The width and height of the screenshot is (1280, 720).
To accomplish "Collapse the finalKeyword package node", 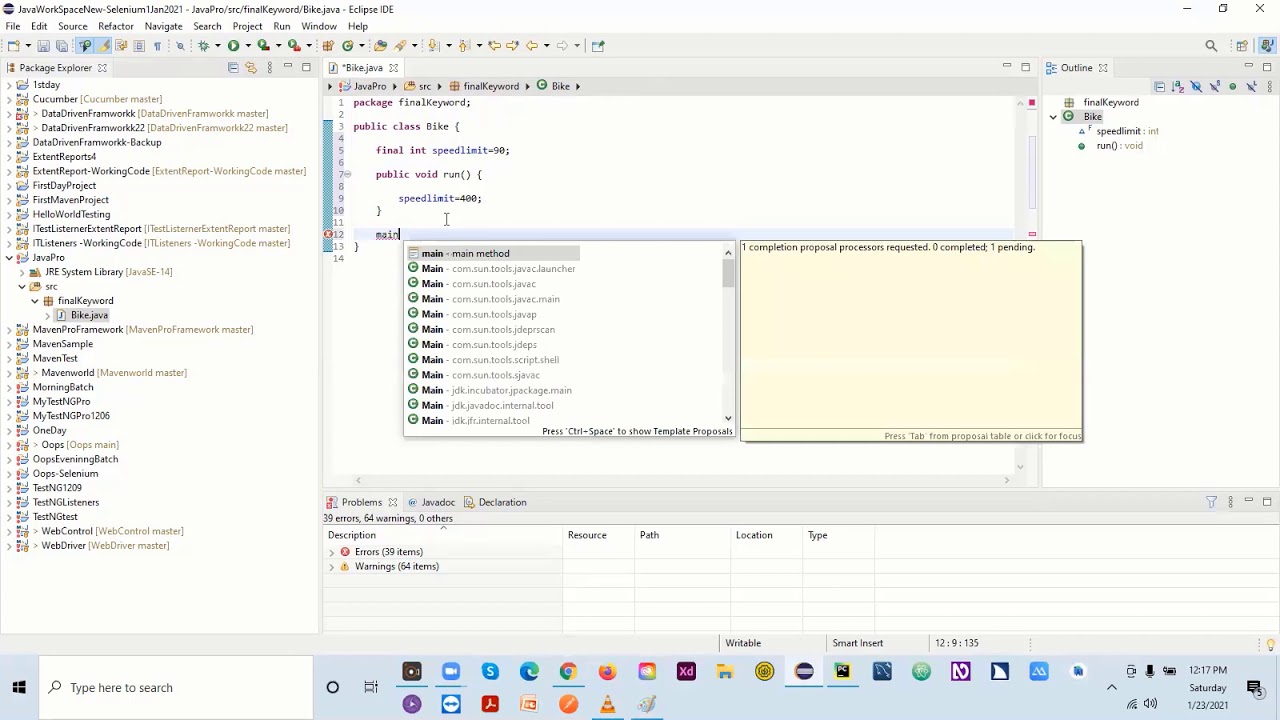I will [x=35, y=301].
